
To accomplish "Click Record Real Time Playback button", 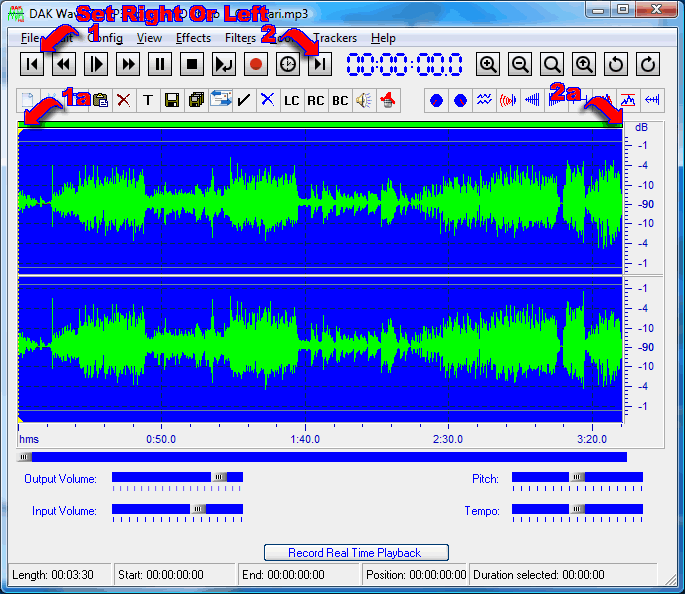I will [x=356, y=553].
